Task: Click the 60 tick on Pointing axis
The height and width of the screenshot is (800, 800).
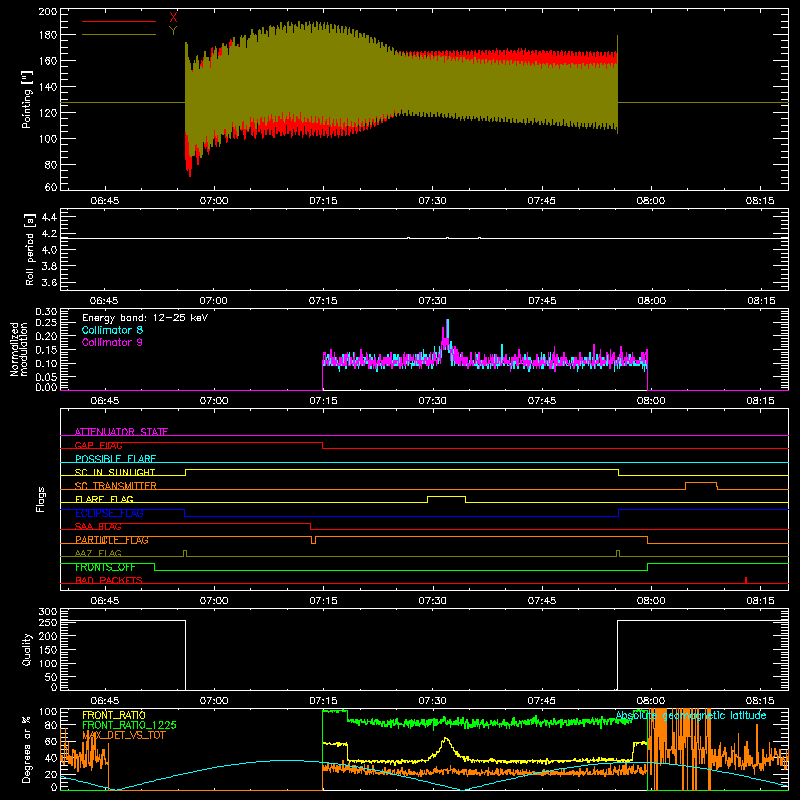Action: pos(51,187)
